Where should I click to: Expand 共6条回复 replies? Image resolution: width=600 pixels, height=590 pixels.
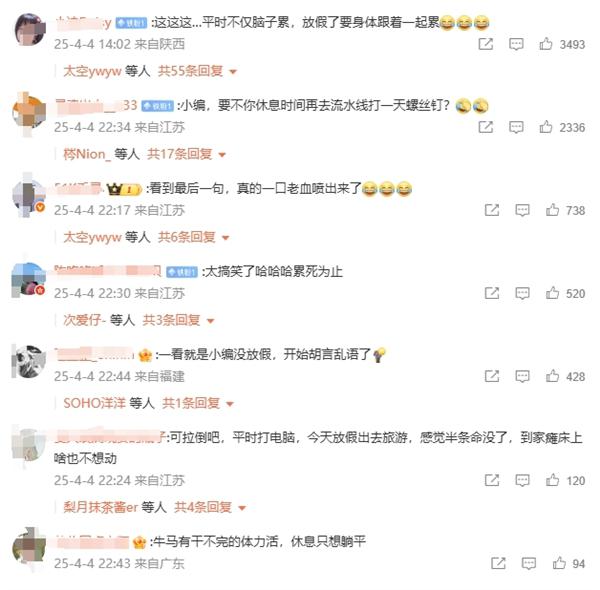pyautogui.click(x=194, y=237)
